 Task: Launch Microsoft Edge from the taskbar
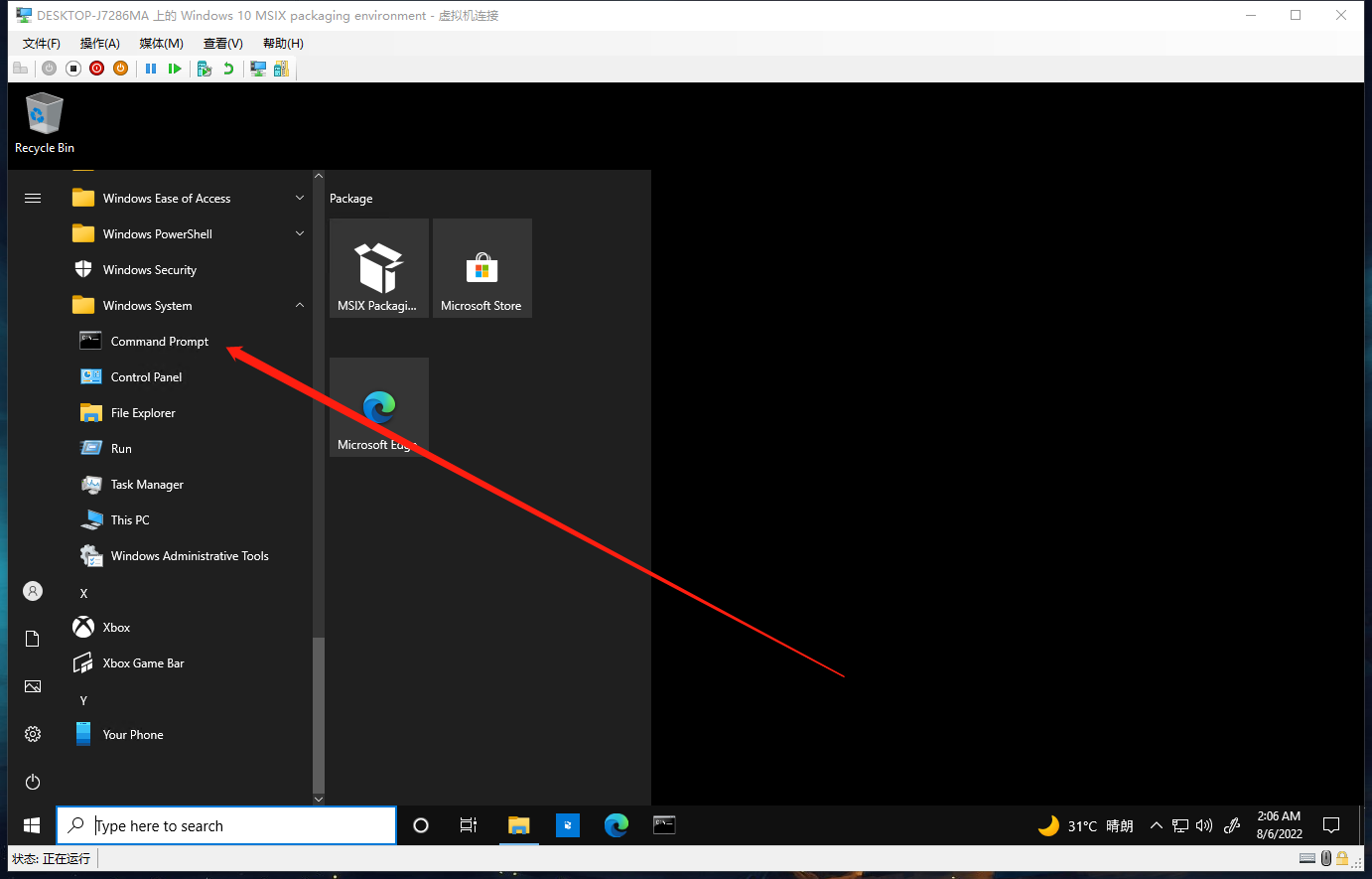tap(617, 825)
